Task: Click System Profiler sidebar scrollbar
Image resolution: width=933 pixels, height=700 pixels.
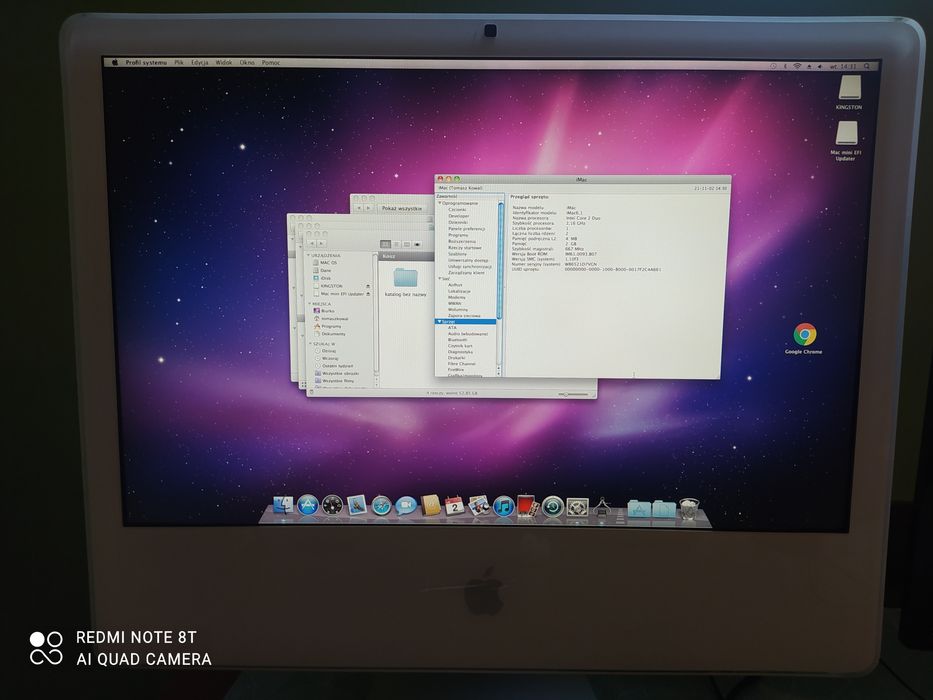Action: click(x=500, y=262)
